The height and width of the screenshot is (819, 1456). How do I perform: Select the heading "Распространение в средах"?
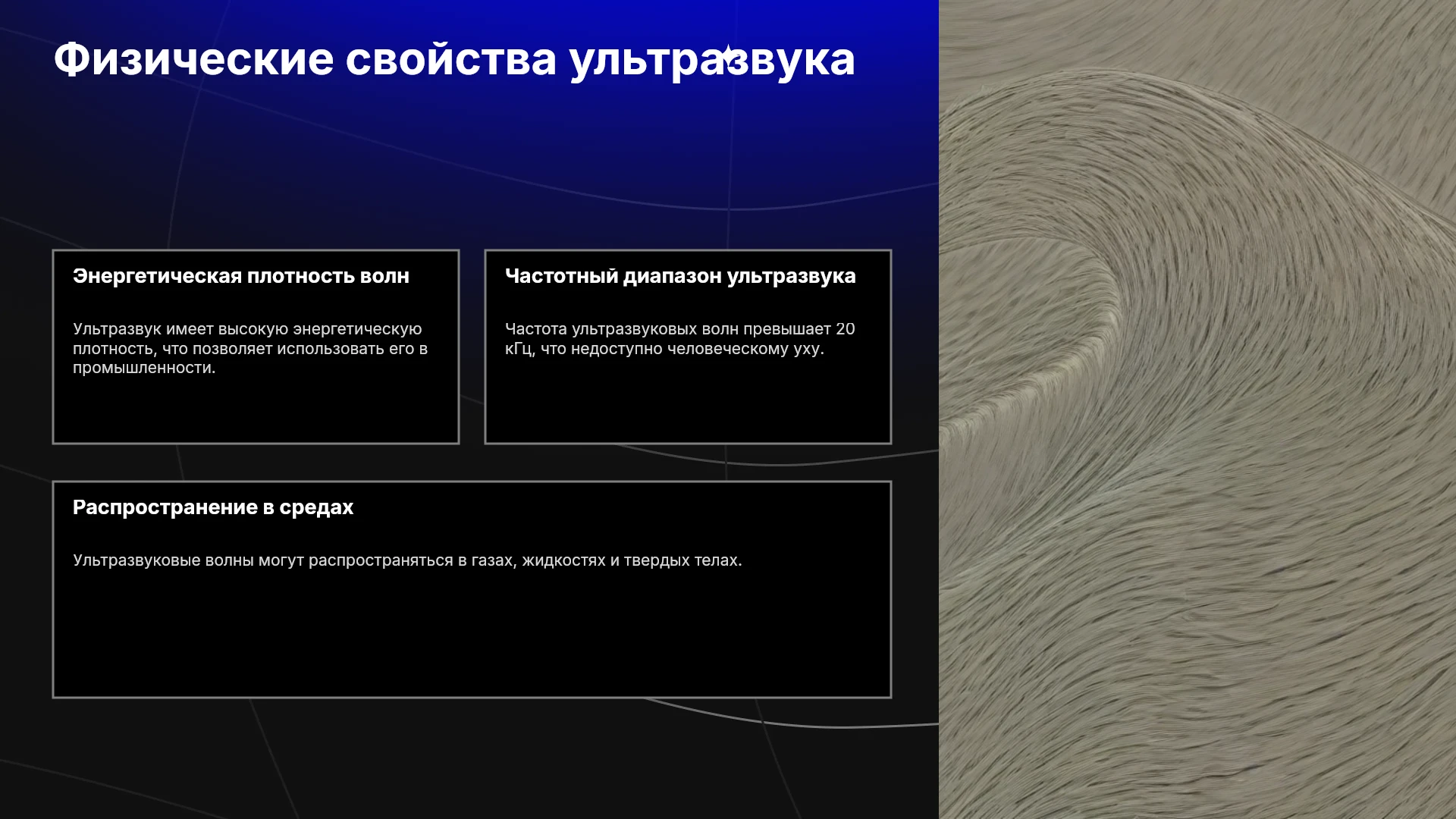click(x=213, y=507)
